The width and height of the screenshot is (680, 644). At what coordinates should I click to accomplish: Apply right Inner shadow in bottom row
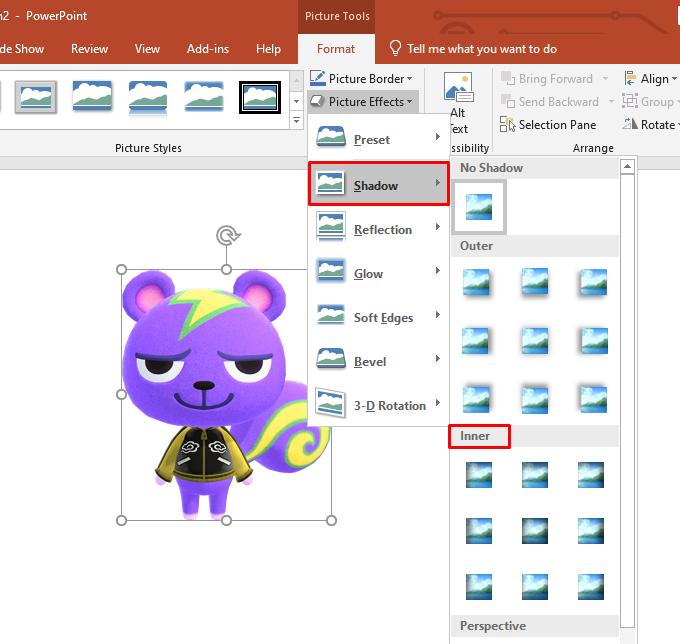[x=591, y=587]
